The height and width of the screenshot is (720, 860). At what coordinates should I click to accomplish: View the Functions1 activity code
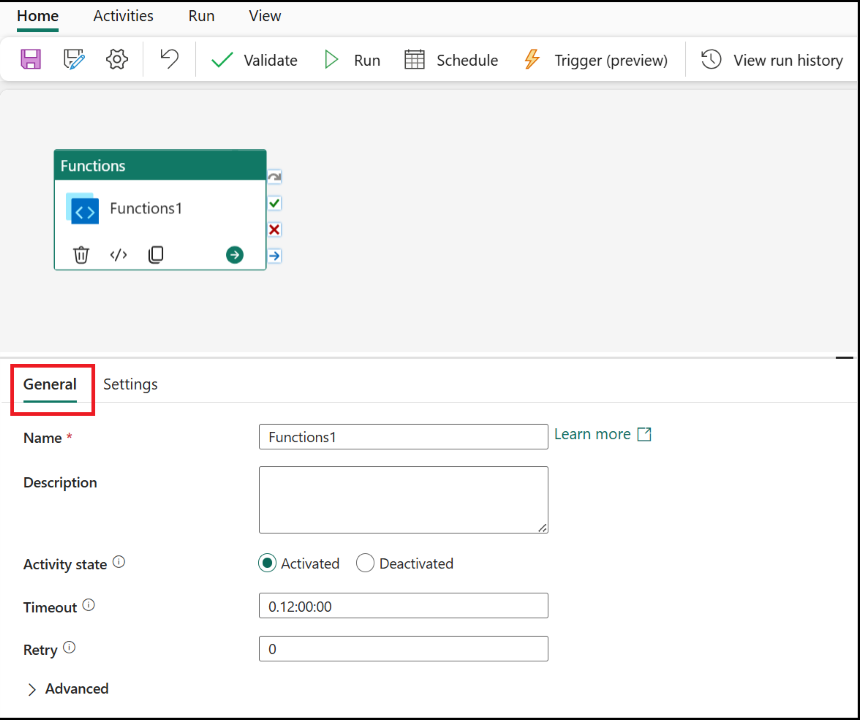pyautogui.click(x=118, y=254)
